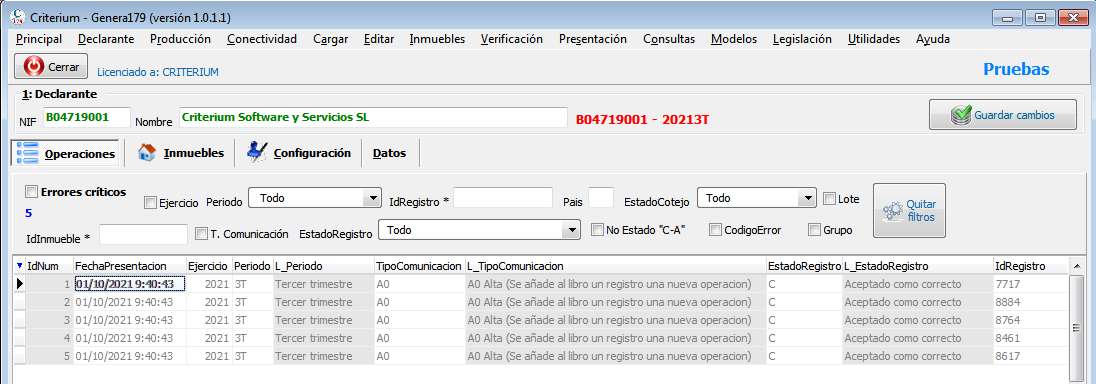
Task: Click the Quitar filtros button
Action: pyautogui.click(x=909, y=211)
